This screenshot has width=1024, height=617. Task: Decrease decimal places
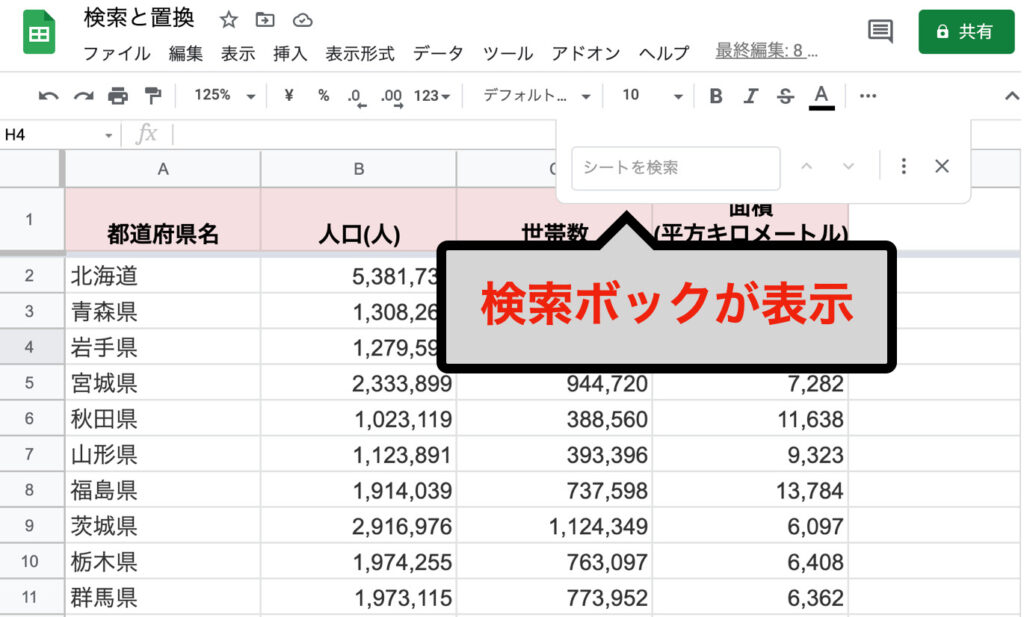357,97
